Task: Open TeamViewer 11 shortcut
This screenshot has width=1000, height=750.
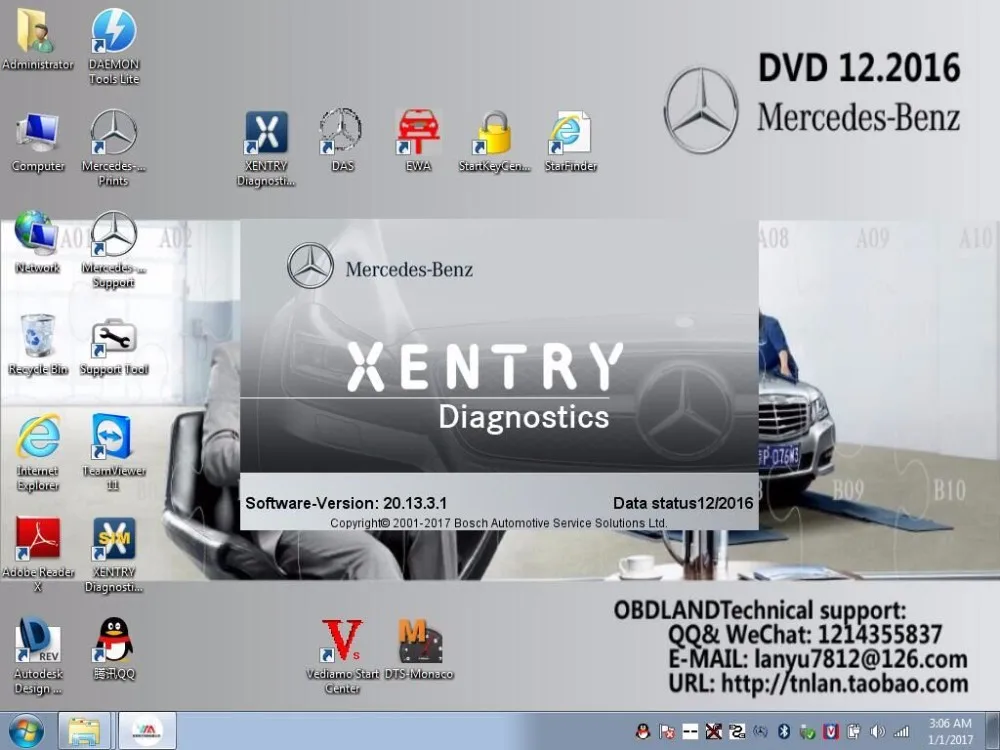Action: (114, 453)
